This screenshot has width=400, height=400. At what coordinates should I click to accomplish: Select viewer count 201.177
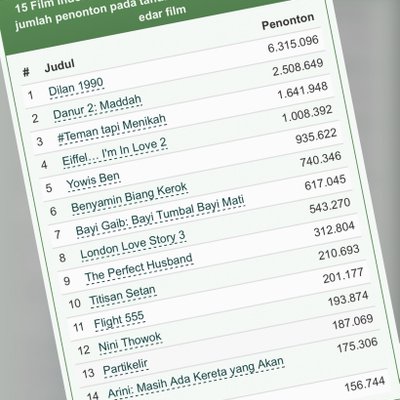[343, 276]
